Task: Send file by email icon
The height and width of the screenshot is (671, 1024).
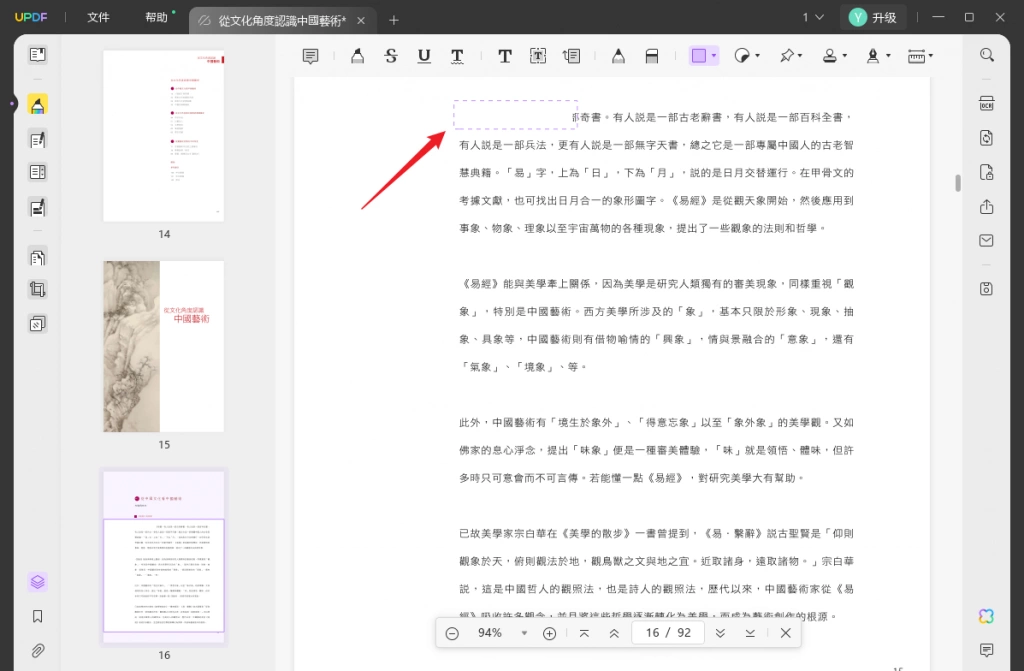Action: click(x=987, y=240)
